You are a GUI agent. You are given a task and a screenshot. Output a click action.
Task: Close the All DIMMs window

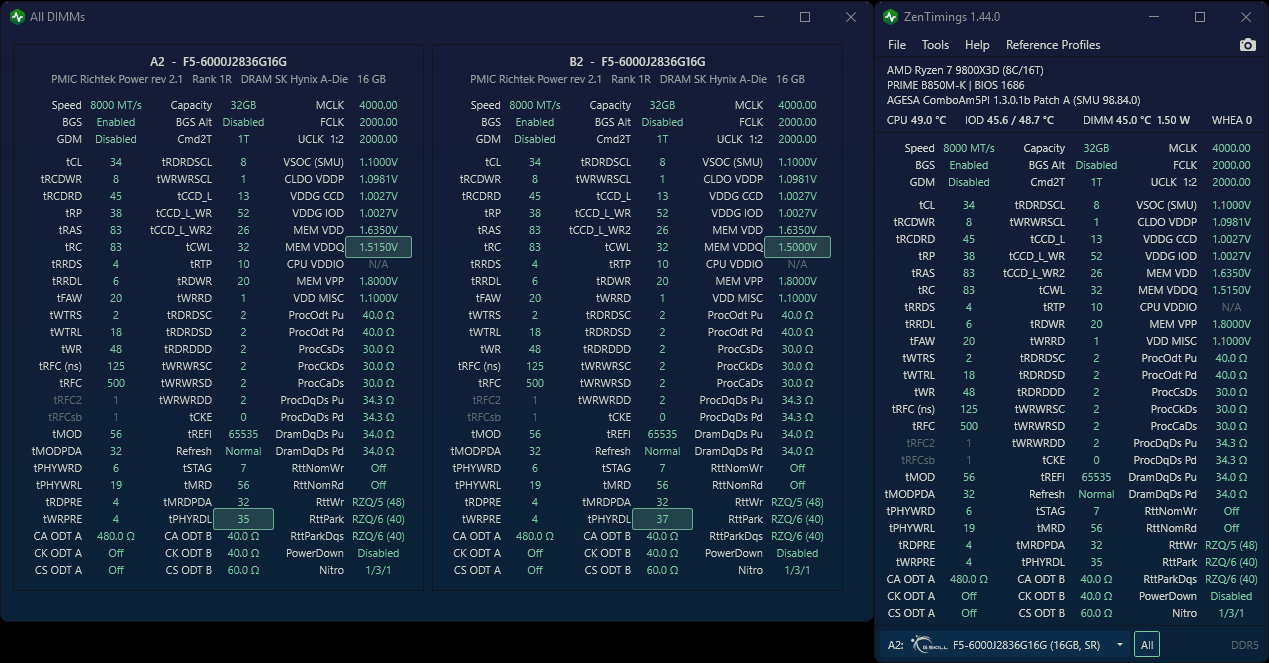click(x=851, y=17)
